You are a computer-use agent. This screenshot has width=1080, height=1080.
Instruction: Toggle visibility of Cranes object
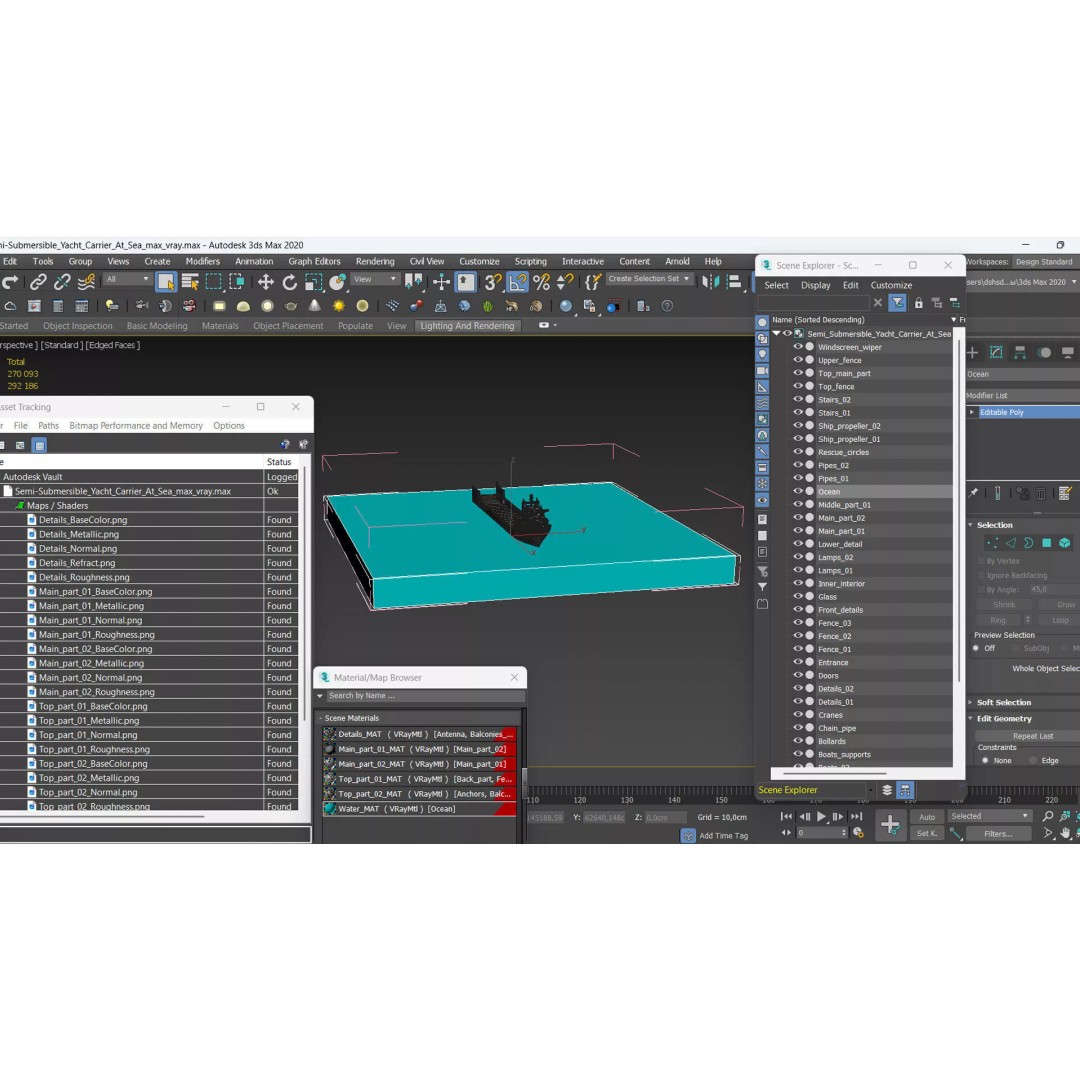(x=798, y=714)
